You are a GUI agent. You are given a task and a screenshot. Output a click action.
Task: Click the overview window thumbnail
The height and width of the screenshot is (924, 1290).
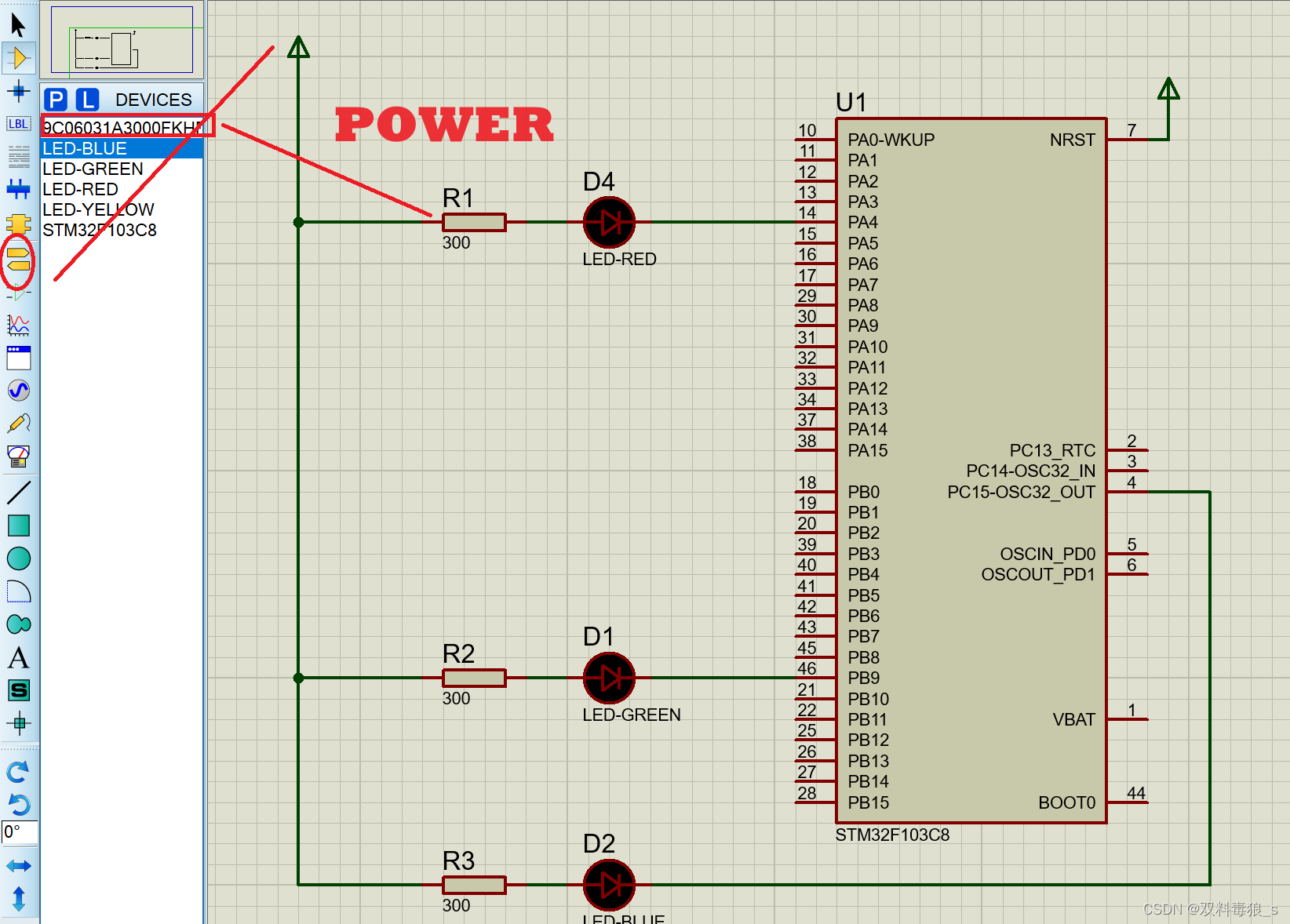122,40
